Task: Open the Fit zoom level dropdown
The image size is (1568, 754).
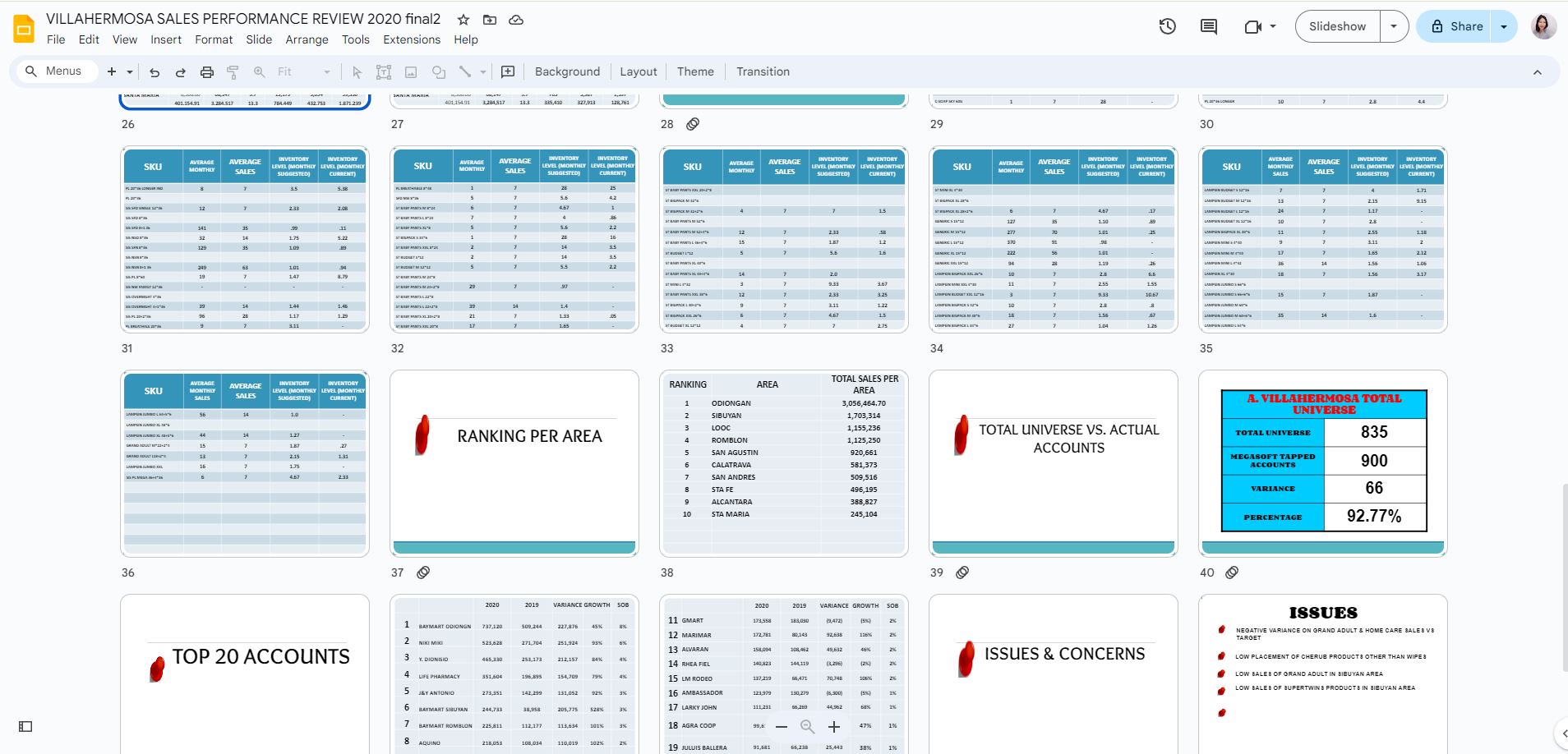Action: (x=304, y=72)
